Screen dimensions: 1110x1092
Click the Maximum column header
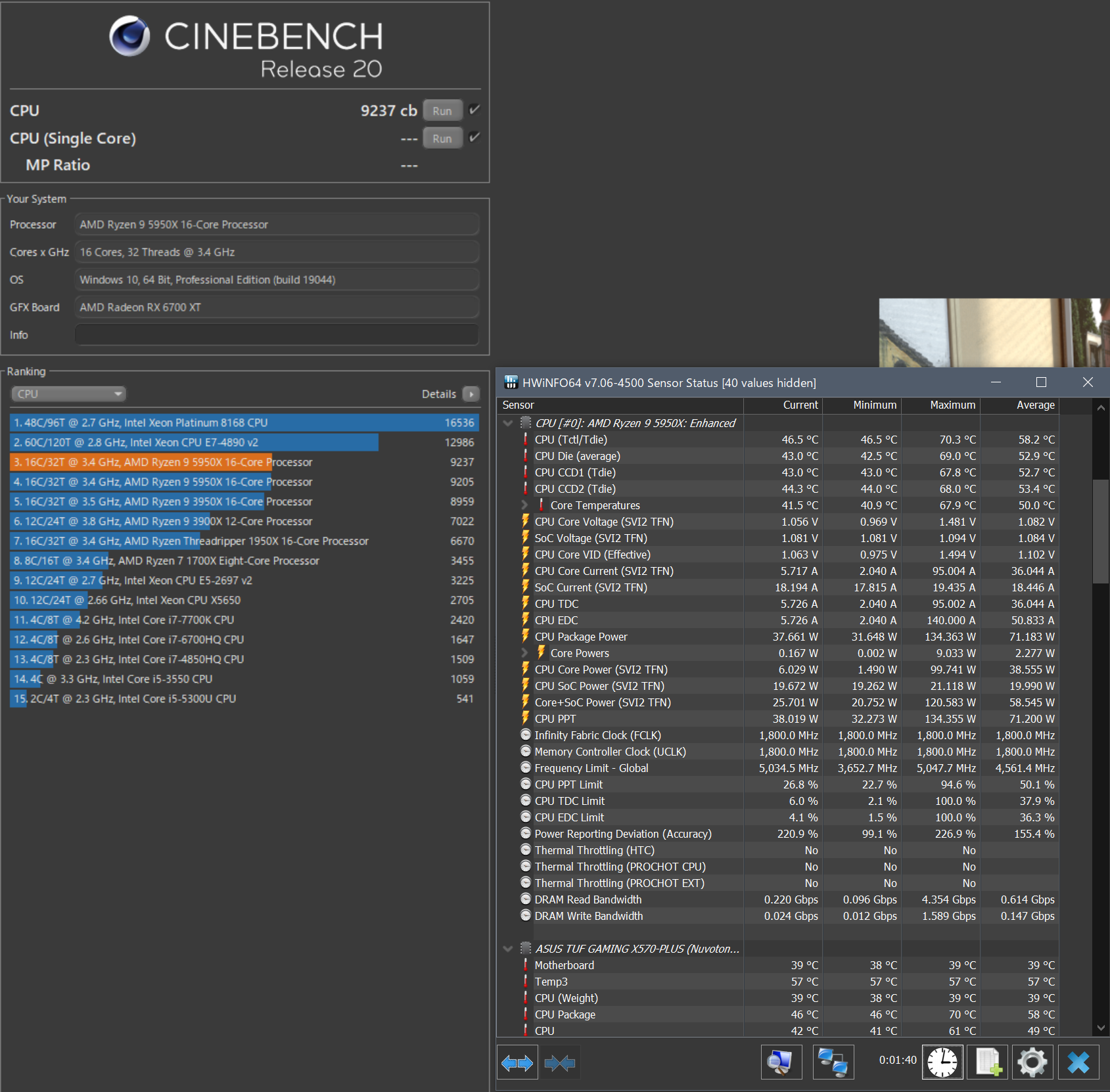[940, 405]
